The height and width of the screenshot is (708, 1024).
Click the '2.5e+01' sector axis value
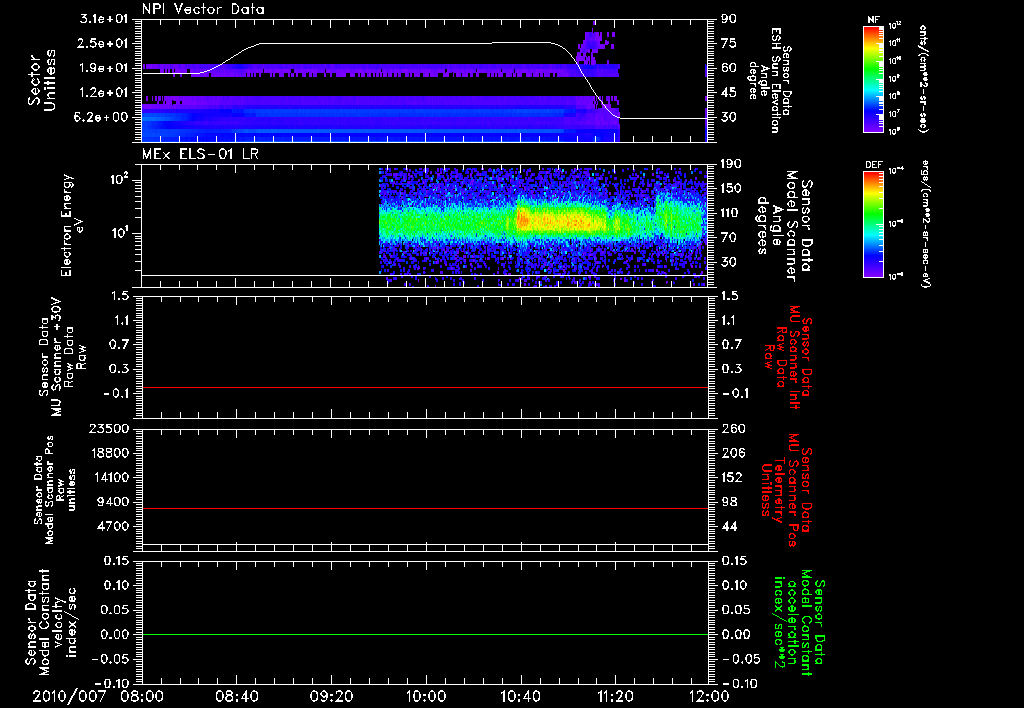104,43
